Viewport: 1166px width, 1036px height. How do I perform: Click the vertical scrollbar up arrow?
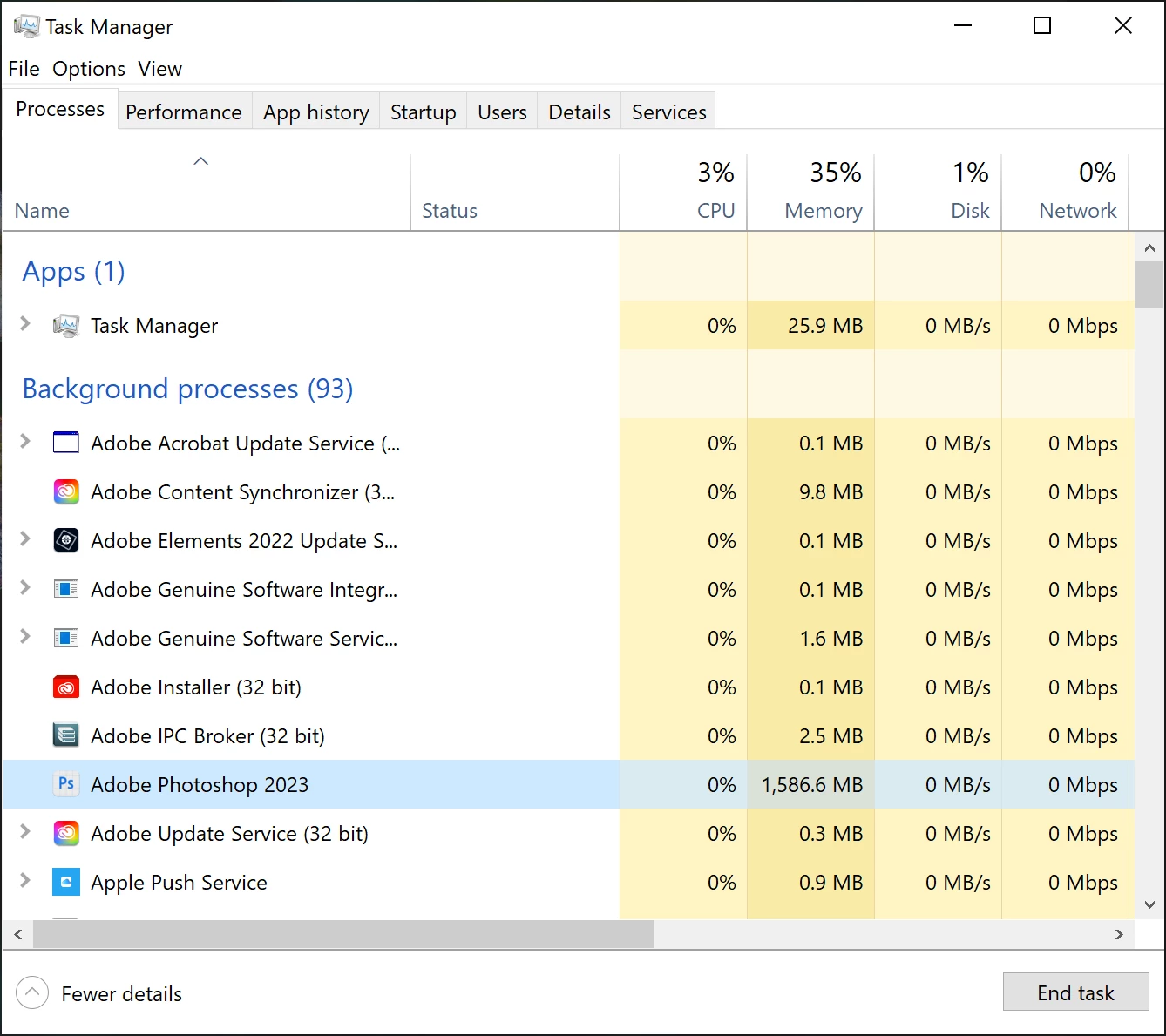1149,248
